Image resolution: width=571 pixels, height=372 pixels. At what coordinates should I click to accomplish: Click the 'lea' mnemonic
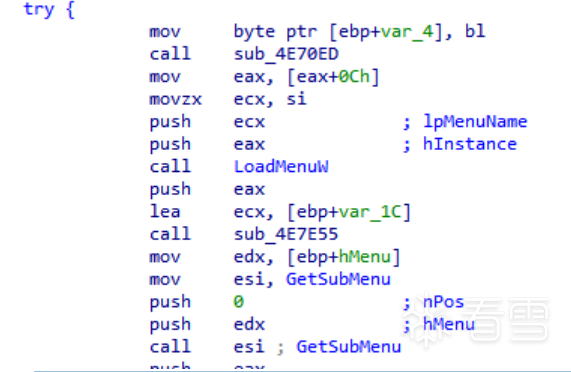click(165, 211)
